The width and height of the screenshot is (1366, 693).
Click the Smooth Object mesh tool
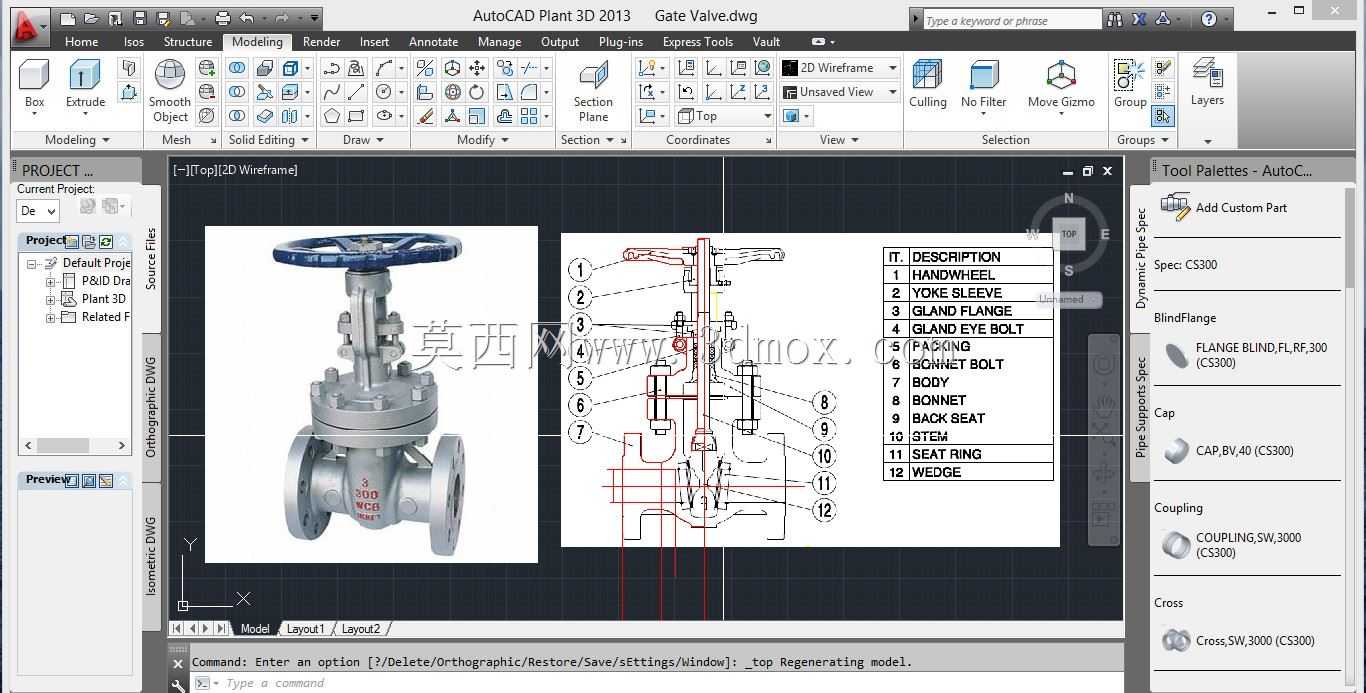click(x=170, y=91)
